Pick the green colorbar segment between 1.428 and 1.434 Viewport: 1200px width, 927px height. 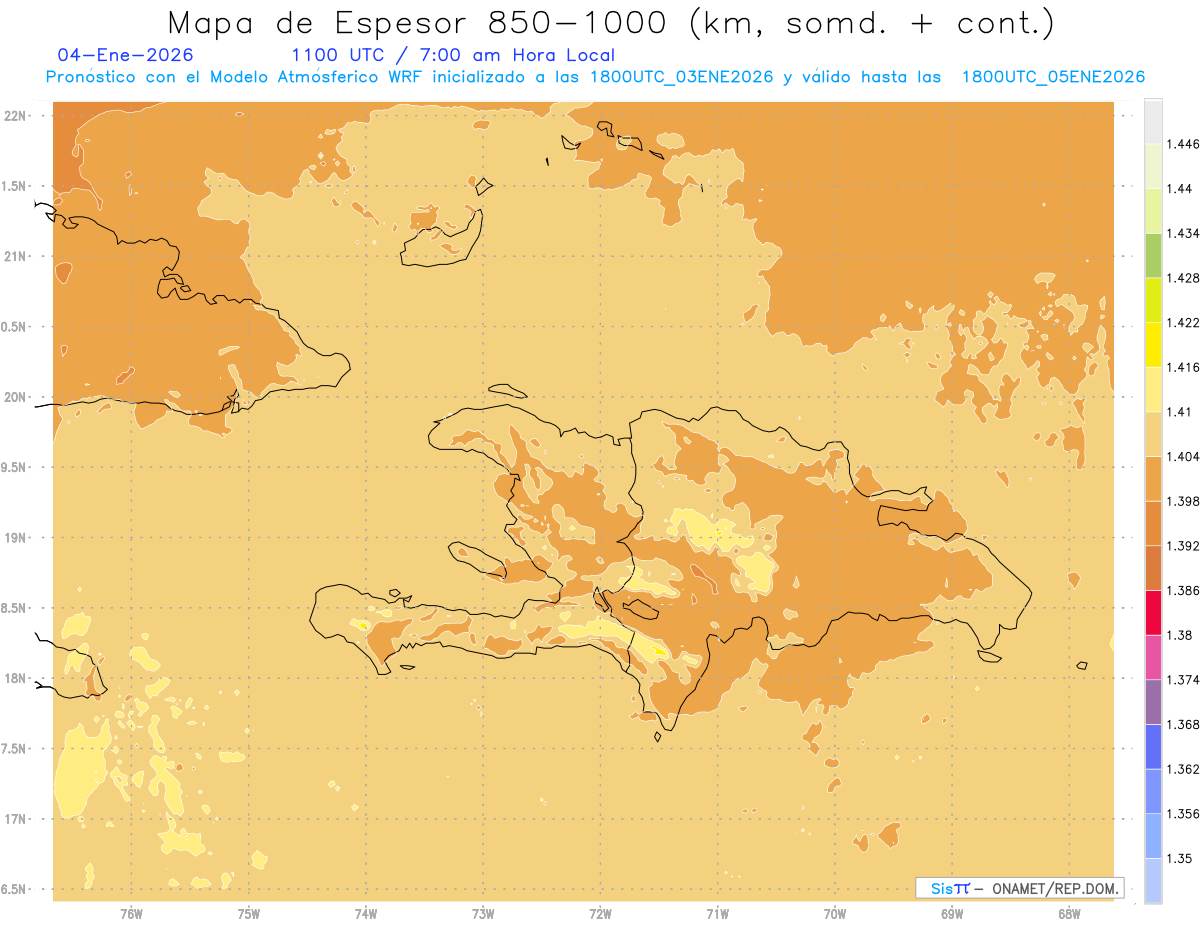[x=1153, y=255]
